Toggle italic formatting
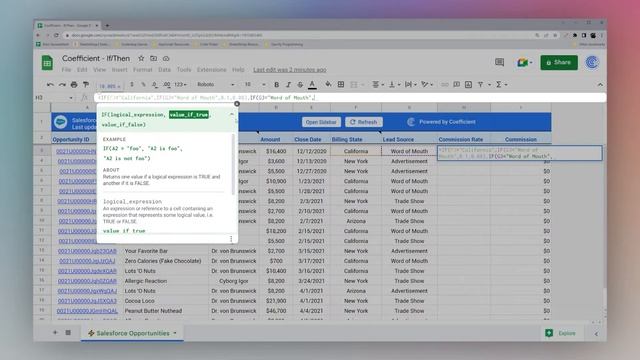This screenshot has width=640, height=360. click(288, 84)
